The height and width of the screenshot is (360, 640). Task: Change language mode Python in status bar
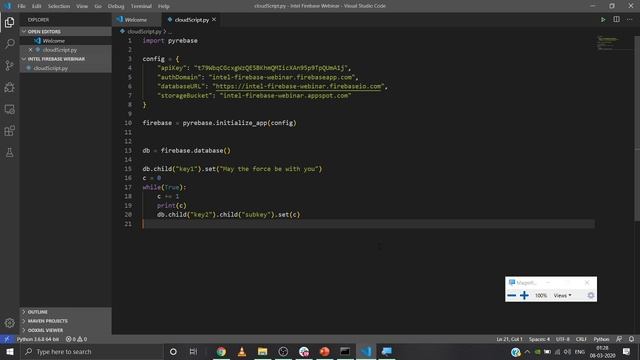click(601, 339)
